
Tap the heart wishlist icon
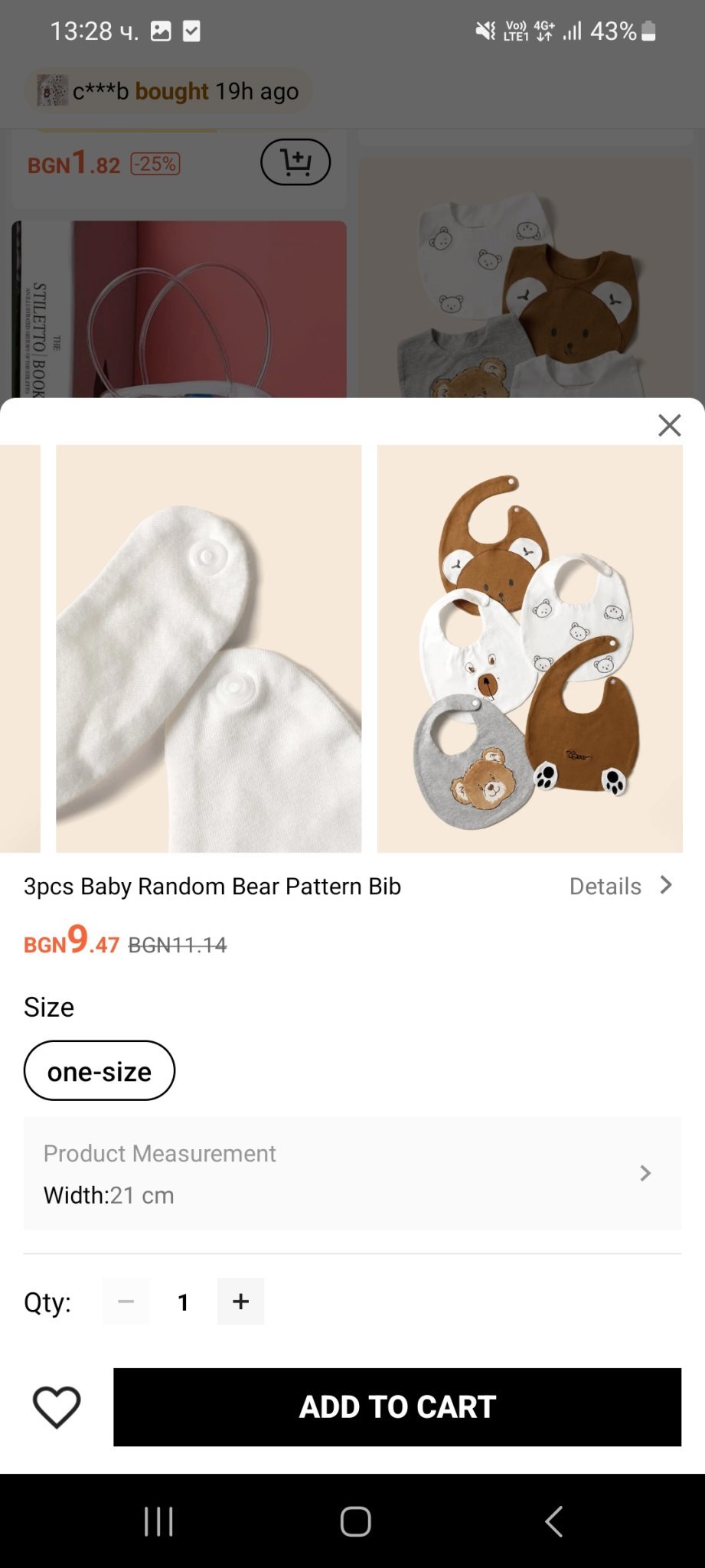[57, 1407]
